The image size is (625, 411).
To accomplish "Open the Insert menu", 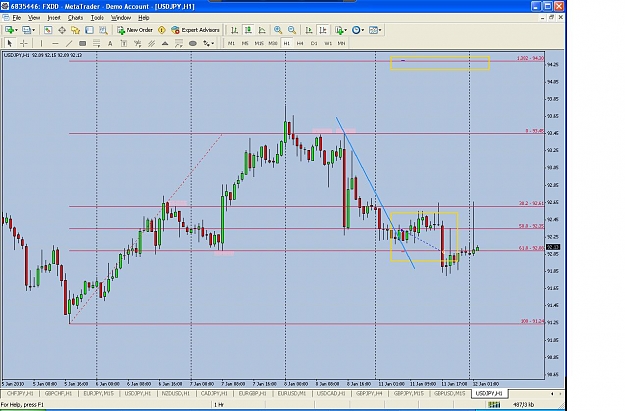I will (54, 18).
